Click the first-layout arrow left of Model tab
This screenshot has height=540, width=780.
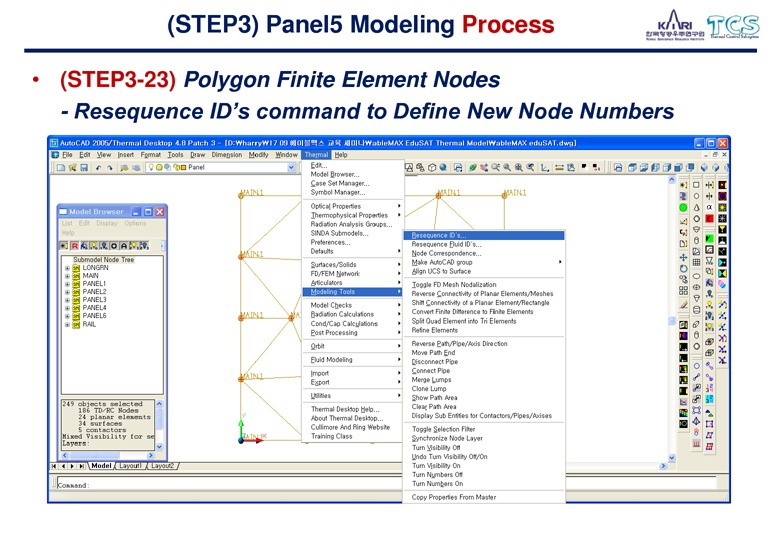coord(54,466)
